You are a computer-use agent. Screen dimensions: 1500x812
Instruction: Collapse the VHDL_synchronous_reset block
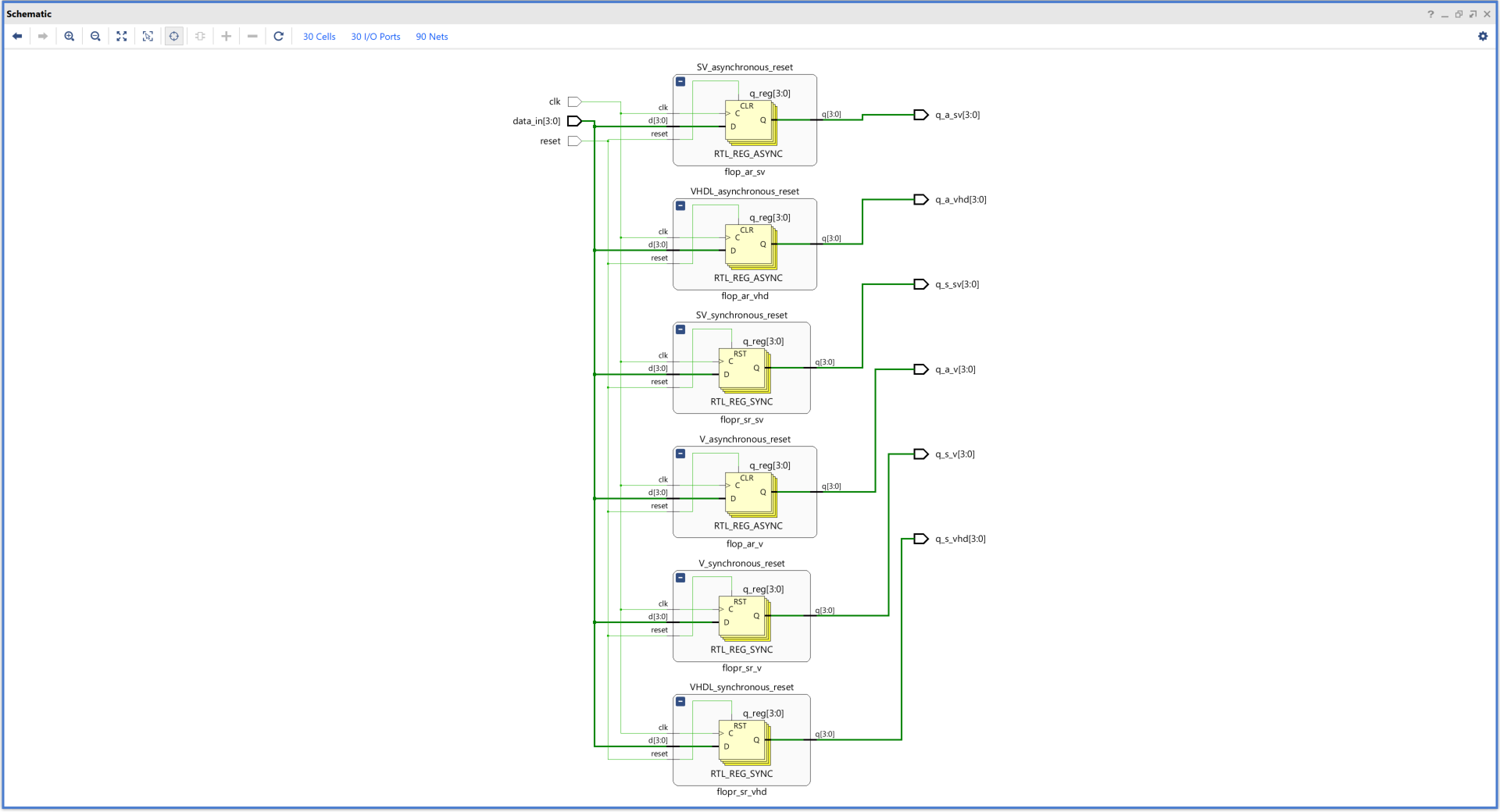680,702
